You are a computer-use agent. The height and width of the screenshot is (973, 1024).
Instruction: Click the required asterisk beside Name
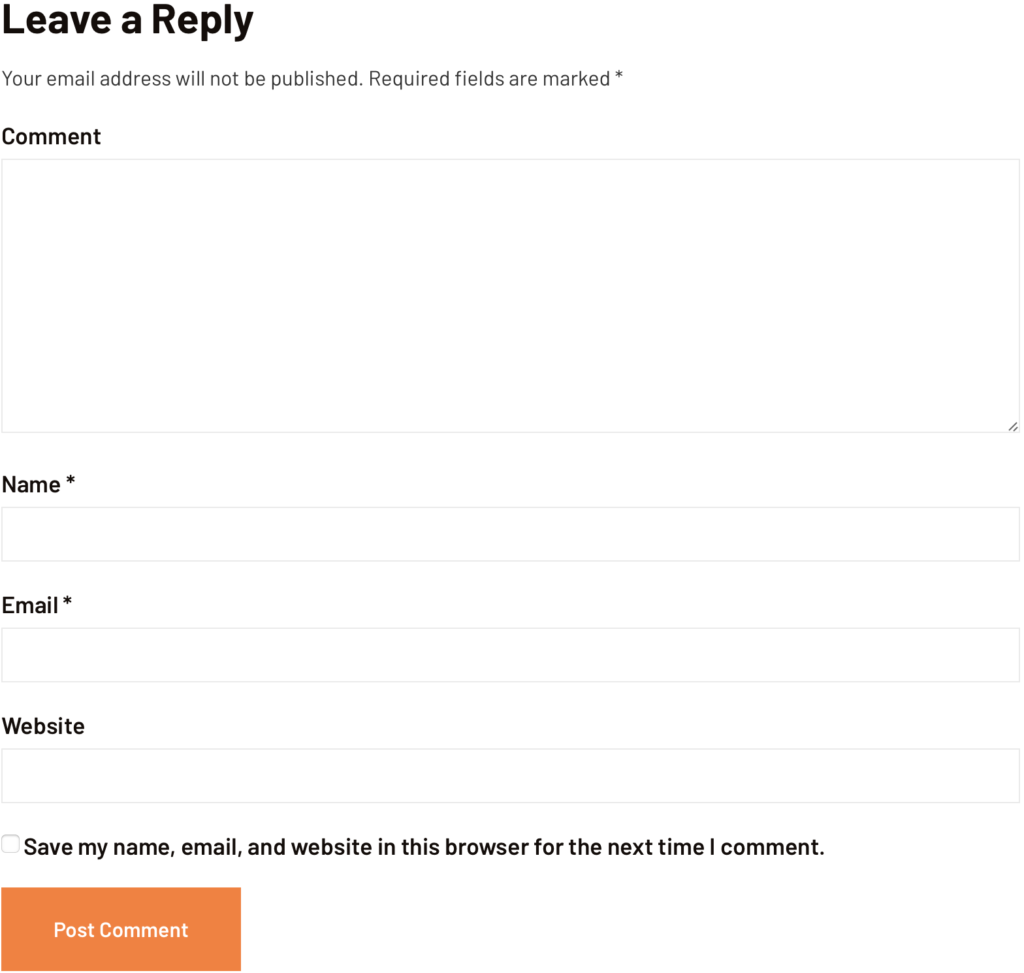pyautogui.click(x=71, y=483)
